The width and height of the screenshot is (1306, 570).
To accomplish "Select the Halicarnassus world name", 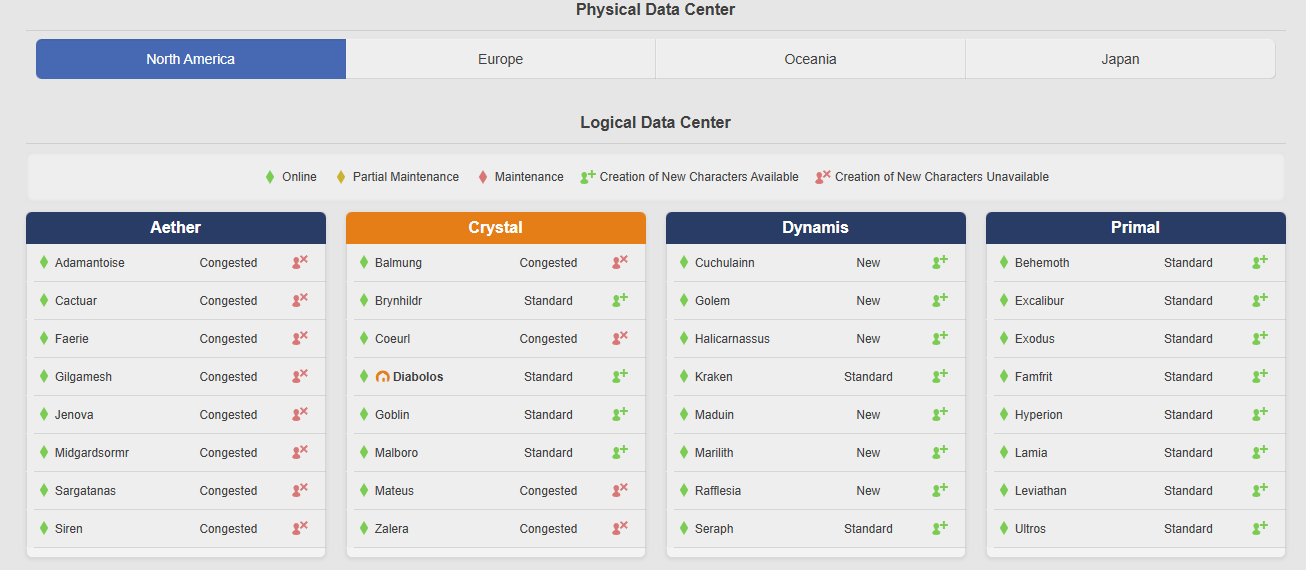I will (x=732, y=339).
